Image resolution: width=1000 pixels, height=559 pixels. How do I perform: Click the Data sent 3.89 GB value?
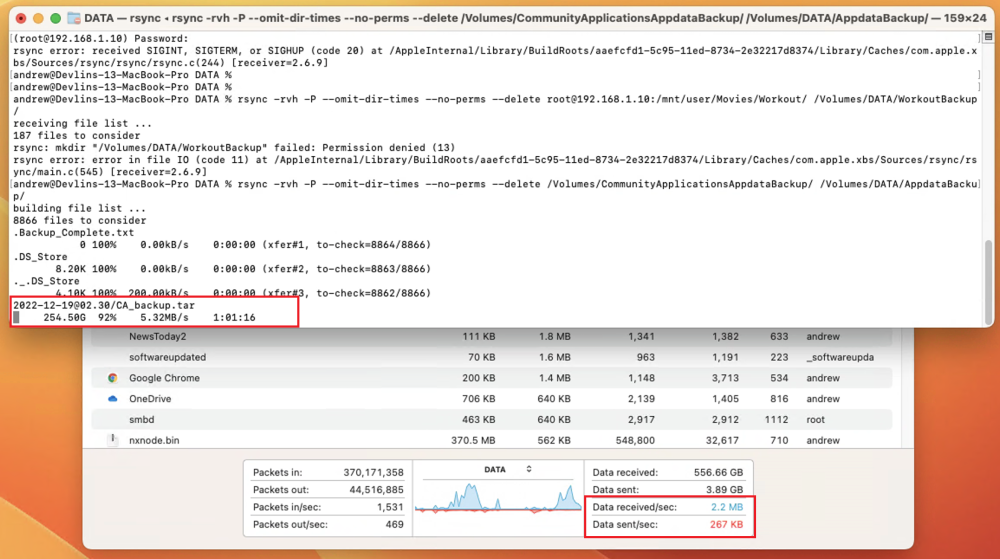pyautogui.click(x=724, y=490)
